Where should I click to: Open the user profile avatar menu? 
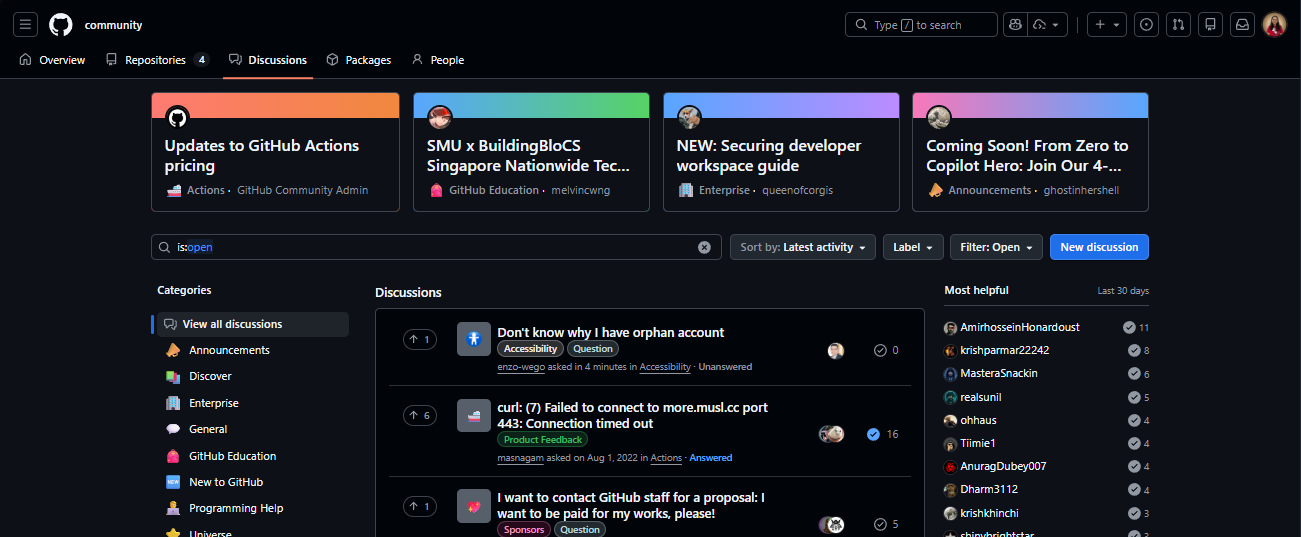coord(1275,25)
